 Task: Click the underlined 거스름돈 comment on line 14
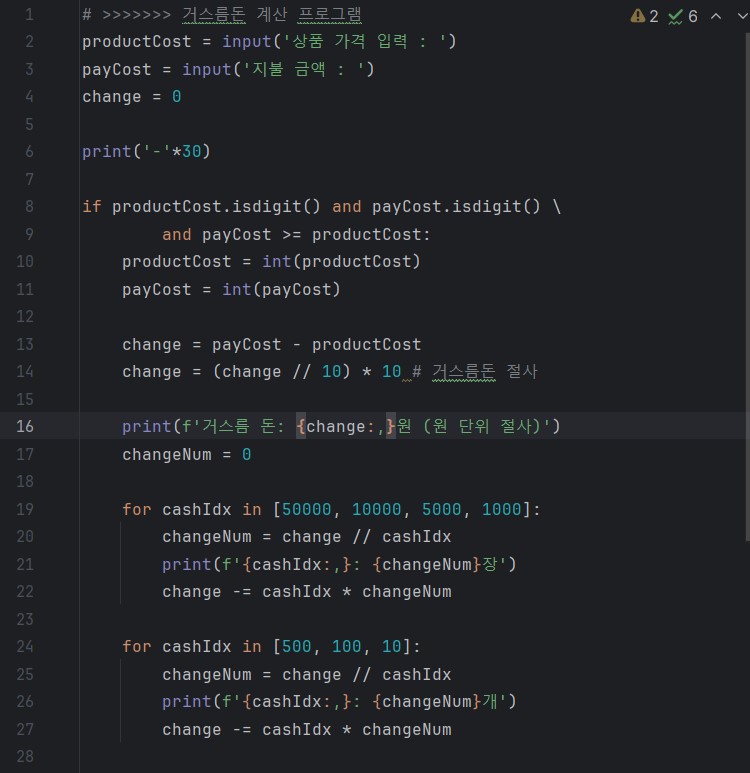[x=464, y=372]
